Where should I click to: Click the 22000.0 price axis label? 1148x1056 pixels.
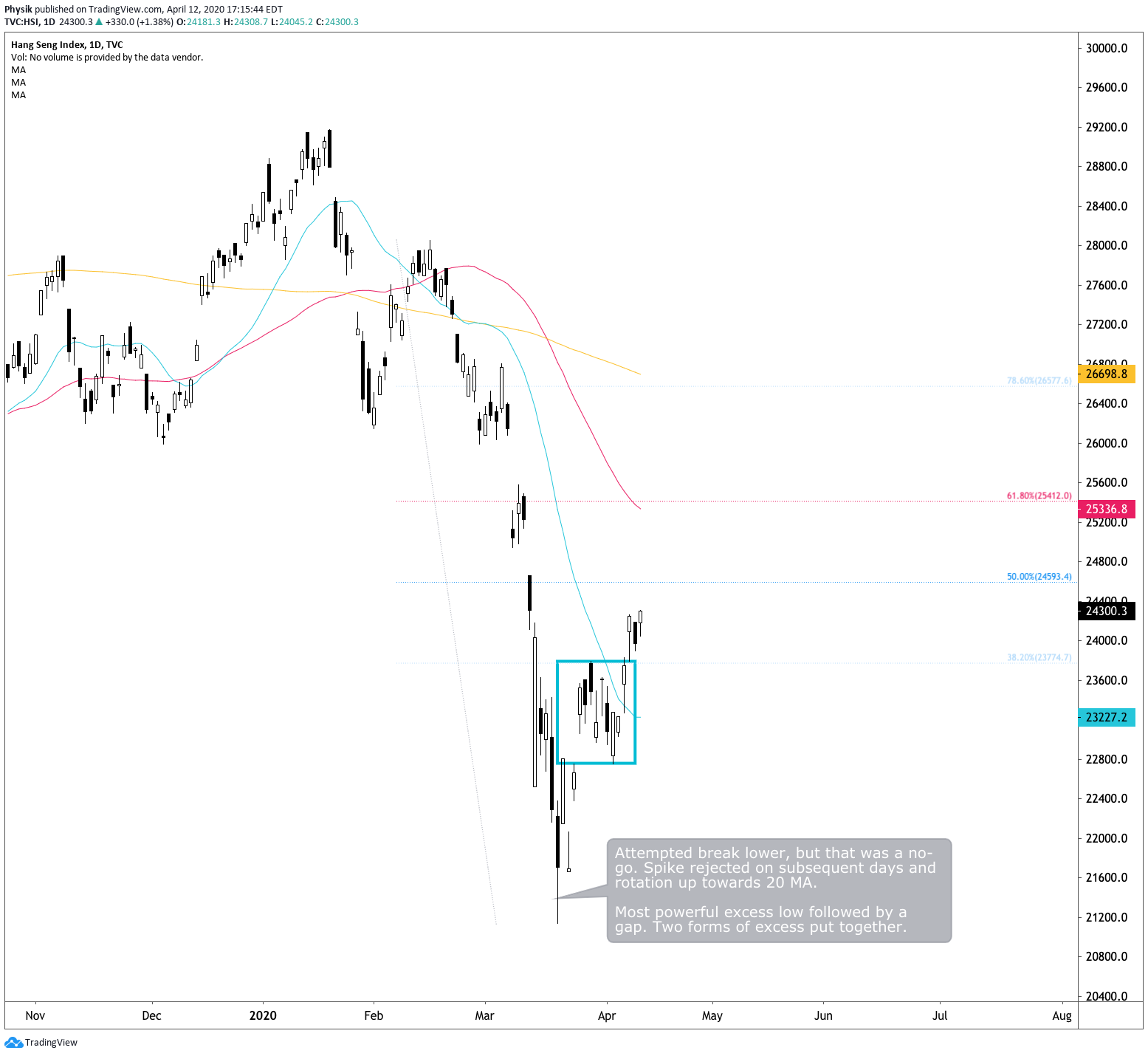(1107, 838)
